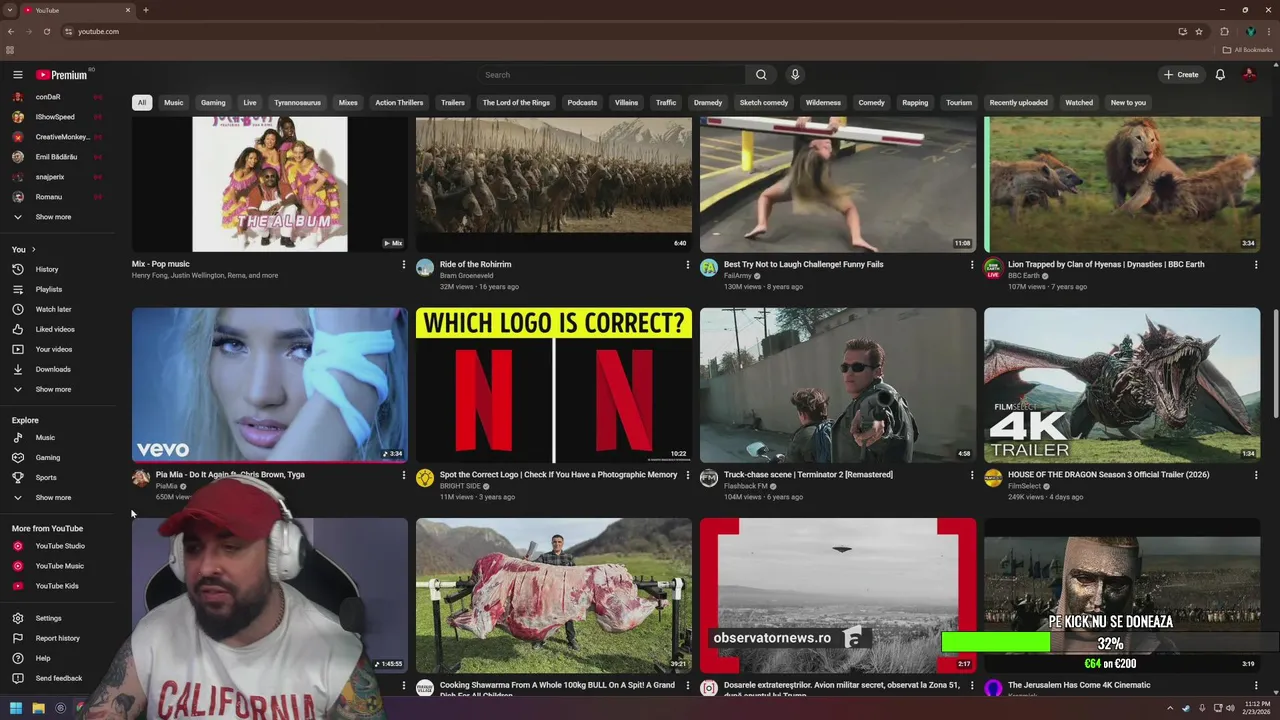Expand Show more under You section

(53, 389)
